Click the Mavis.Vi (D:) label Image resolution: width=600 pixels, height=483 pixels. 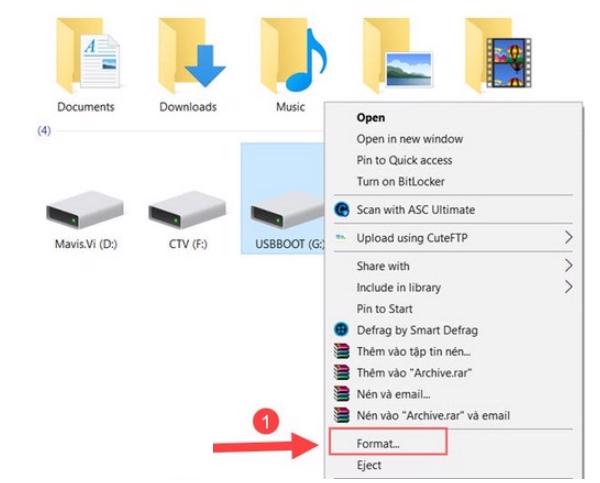[x=86, y=244]
